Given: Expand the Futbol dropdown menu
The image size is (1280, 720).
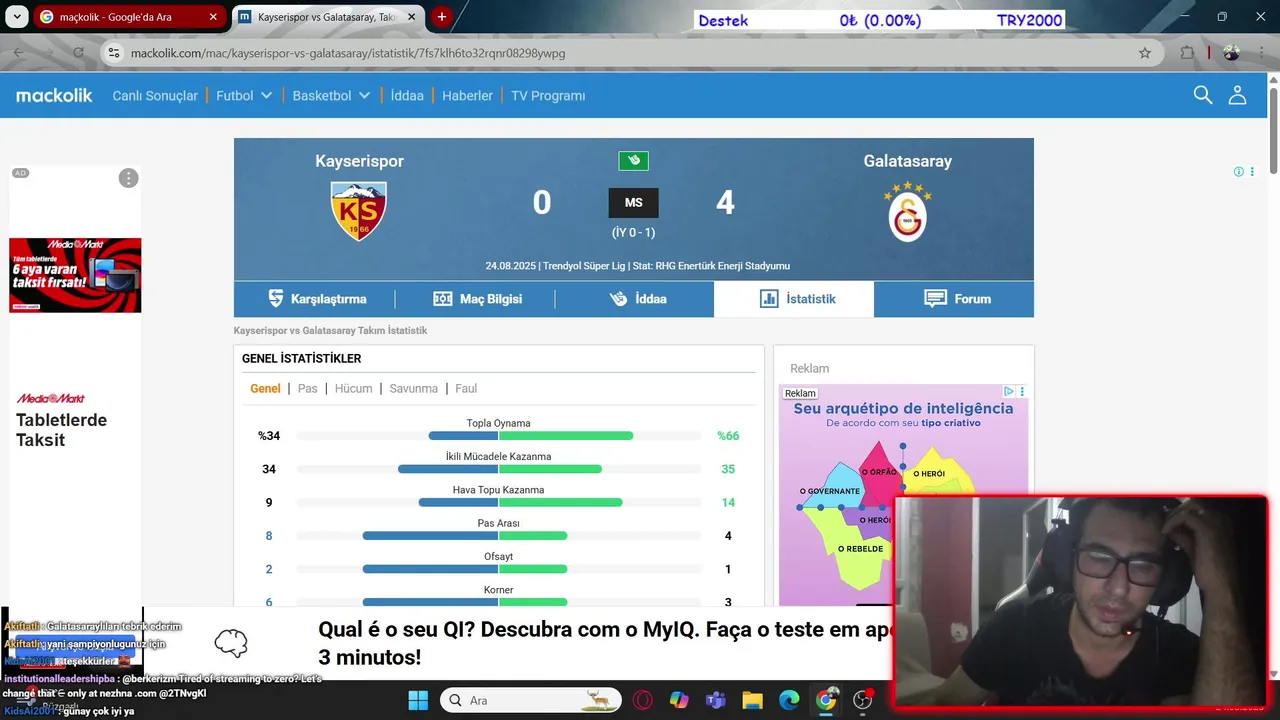Looking at the screenshot, I should point(244,96).
